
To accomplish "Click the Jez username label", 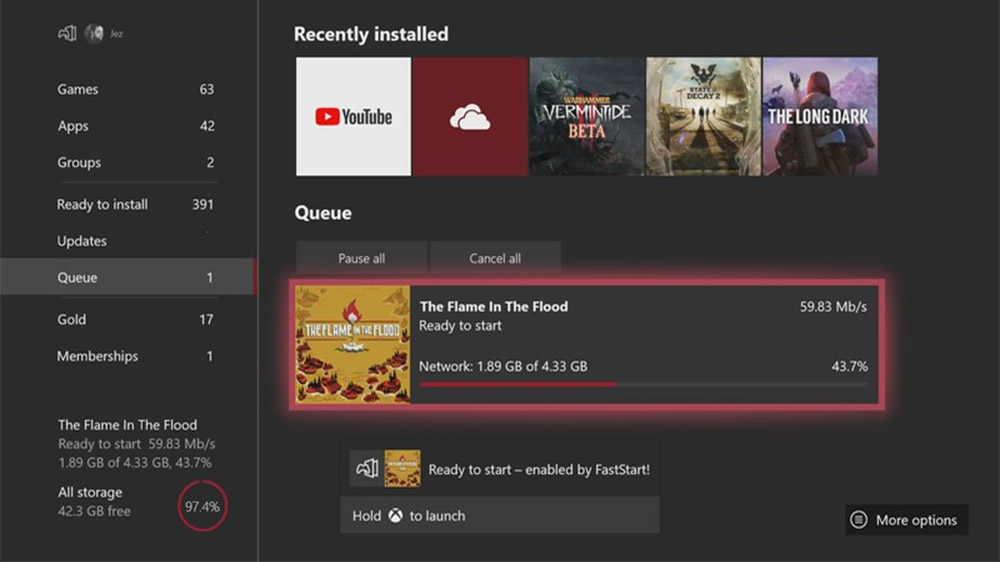I will (x=116, y=34).
